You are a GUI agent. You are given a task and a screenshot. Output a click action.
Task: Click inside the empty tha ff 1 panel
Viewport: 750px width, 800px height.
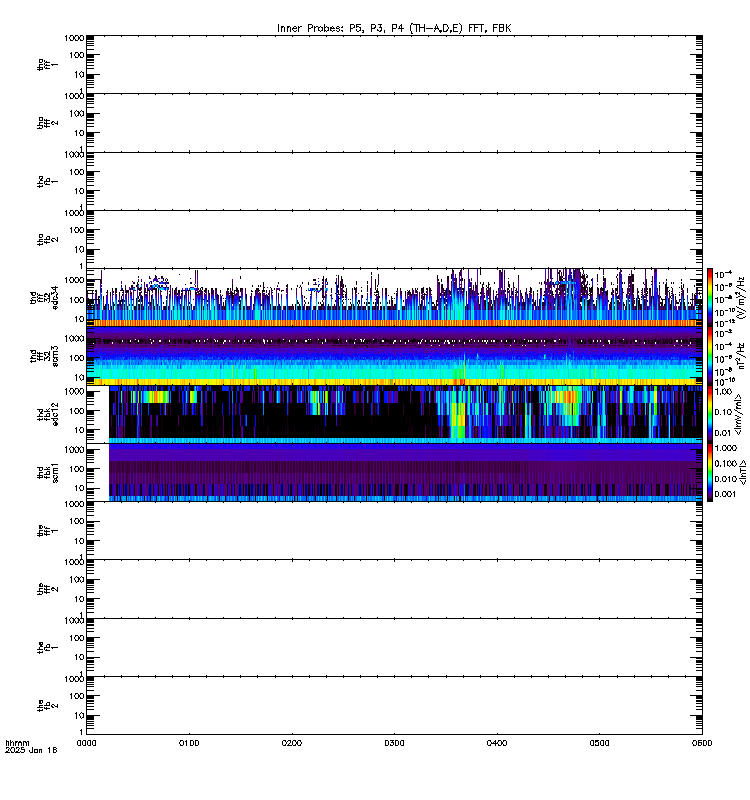pos(394,64)
